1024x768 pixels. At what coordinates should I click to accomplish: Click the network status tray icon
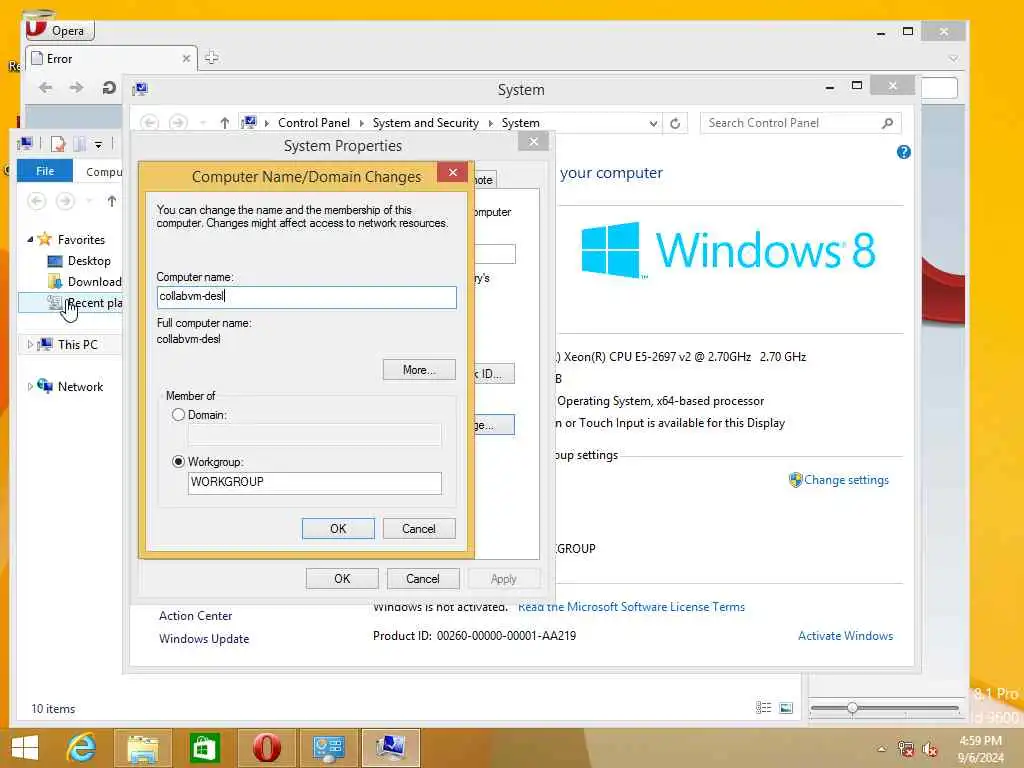[905, 749]
